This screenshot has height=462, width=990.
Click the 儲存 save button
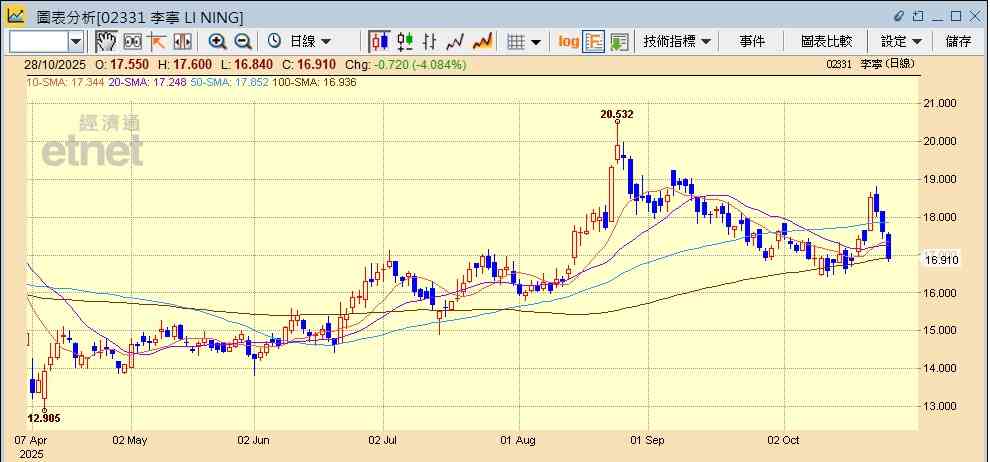[958, 41]
